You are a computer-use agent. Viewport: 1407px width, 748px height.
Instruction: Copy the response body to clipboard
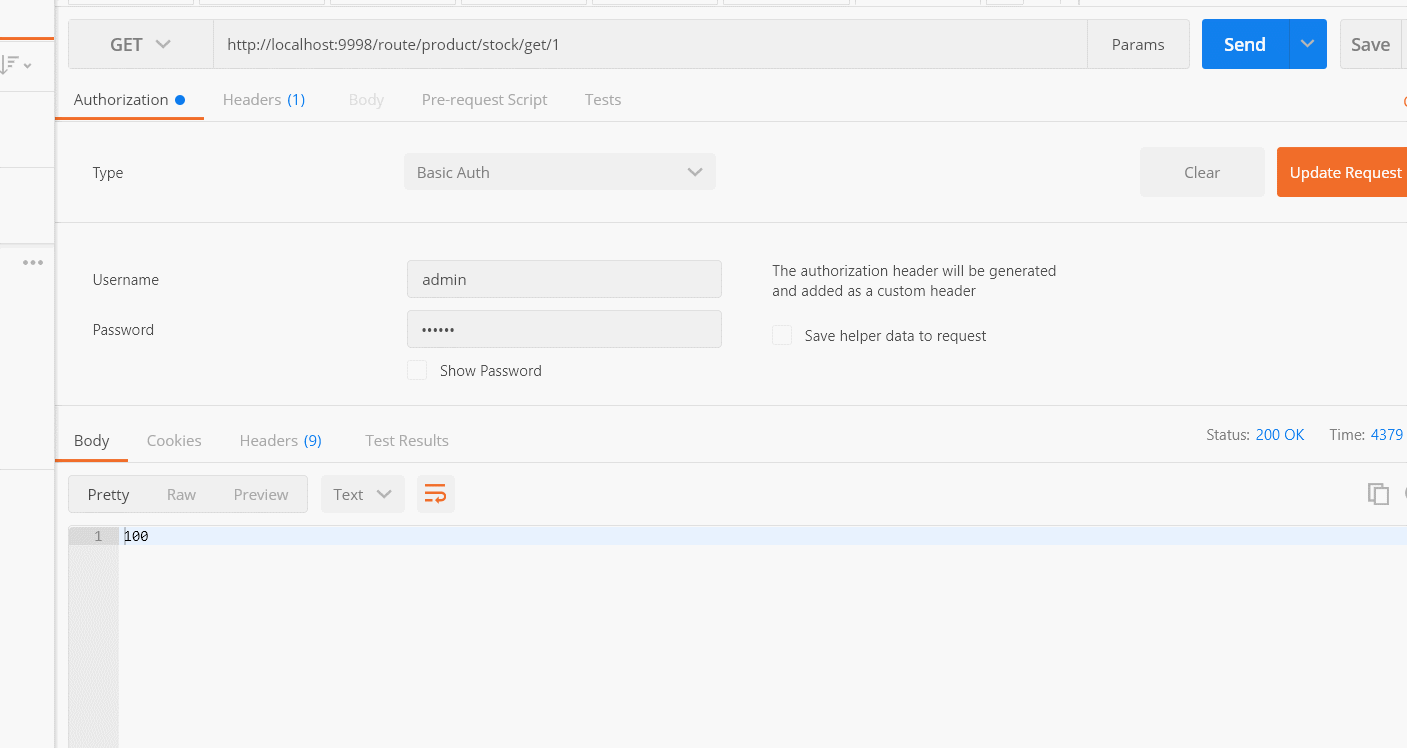pos(1378,493)
